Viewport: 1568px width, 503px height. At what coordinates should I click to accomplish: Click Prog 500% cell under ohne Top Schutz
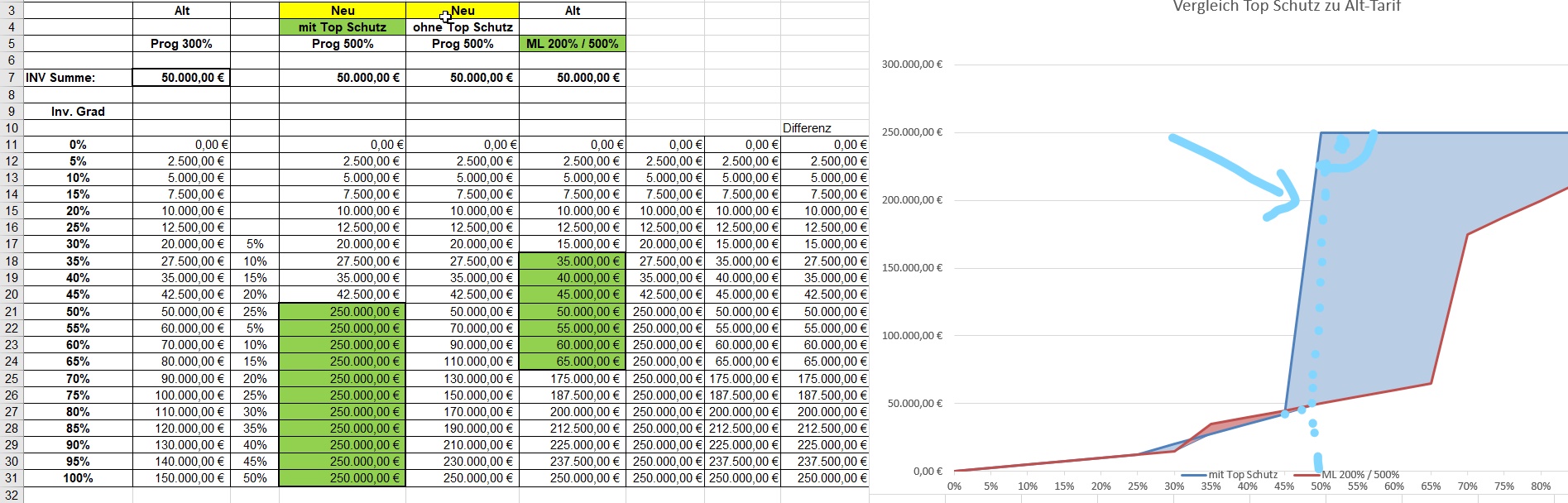point(463,44)
